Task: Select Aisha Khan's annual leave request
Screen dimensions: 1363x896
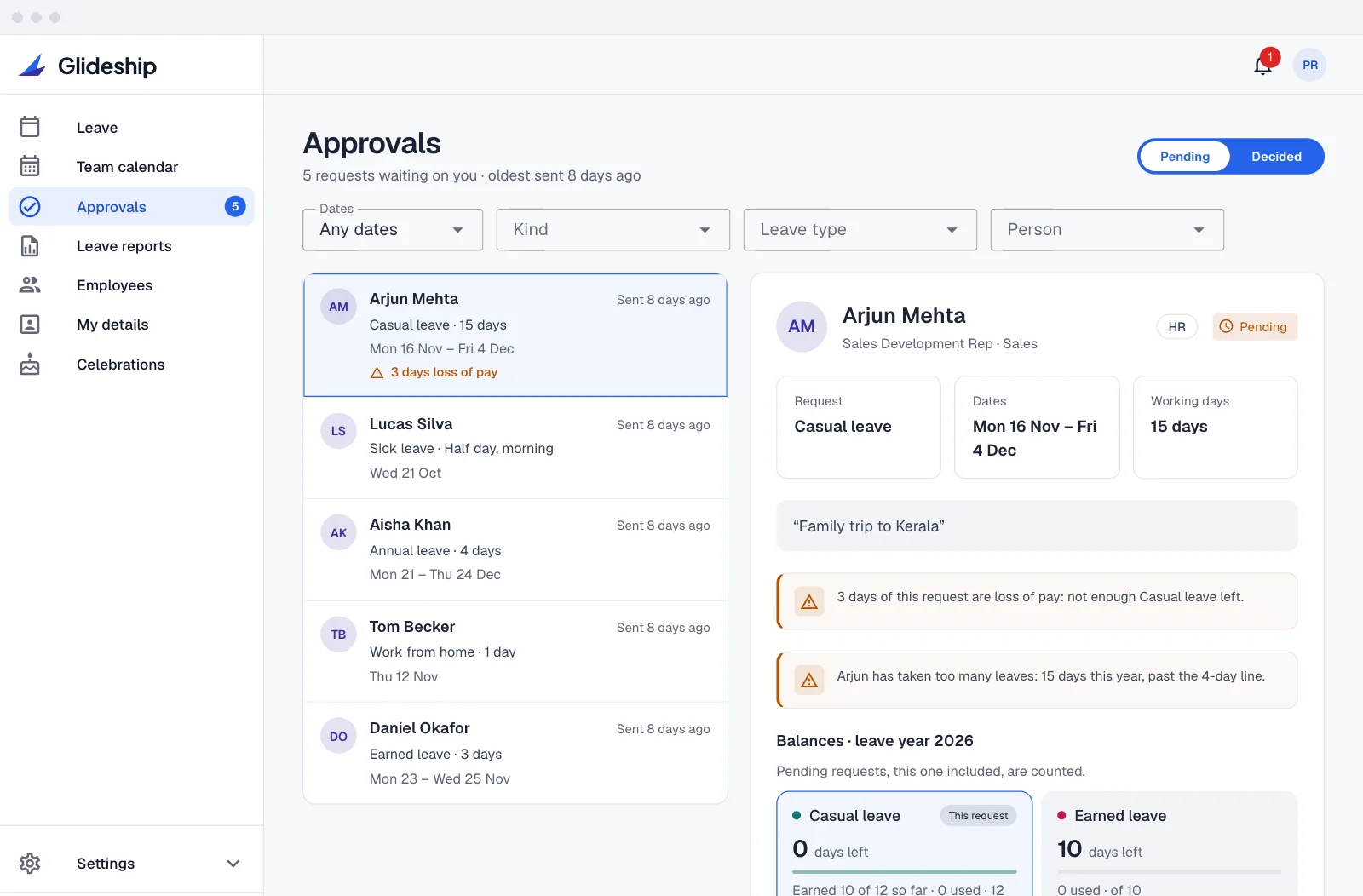Action: click(x=515, y=550)
